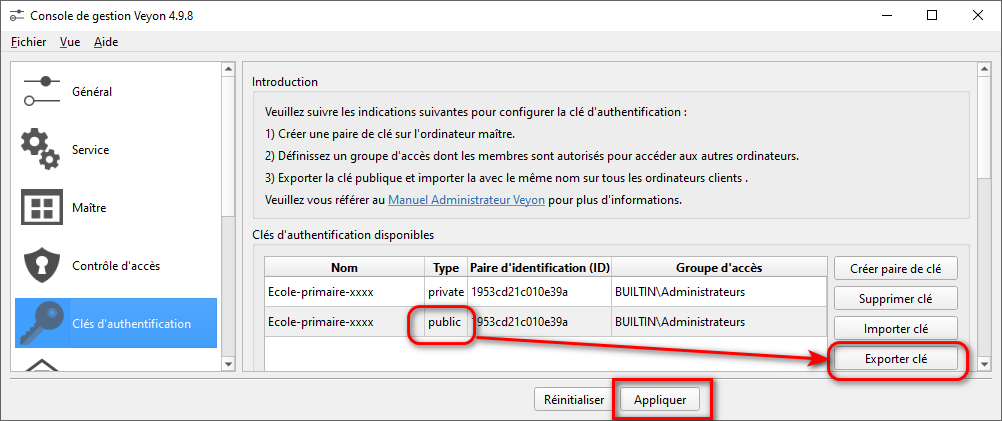Click the ID cell in private row

[x=539, y=292]
